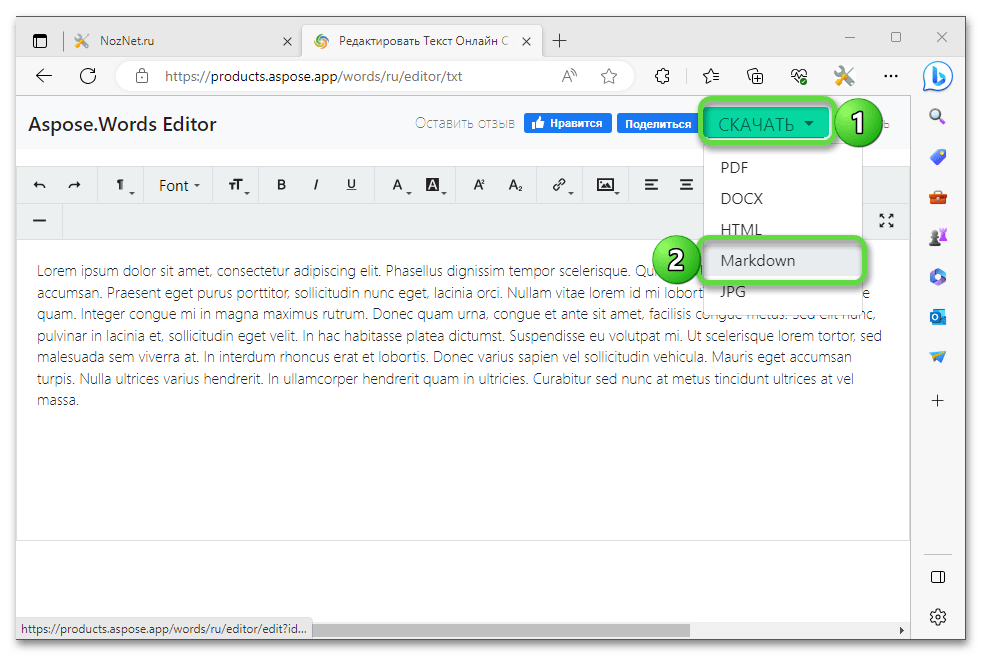This screenshot has height=656, width=982.
Task: Open the font size tool
Action: pos(238,185)
